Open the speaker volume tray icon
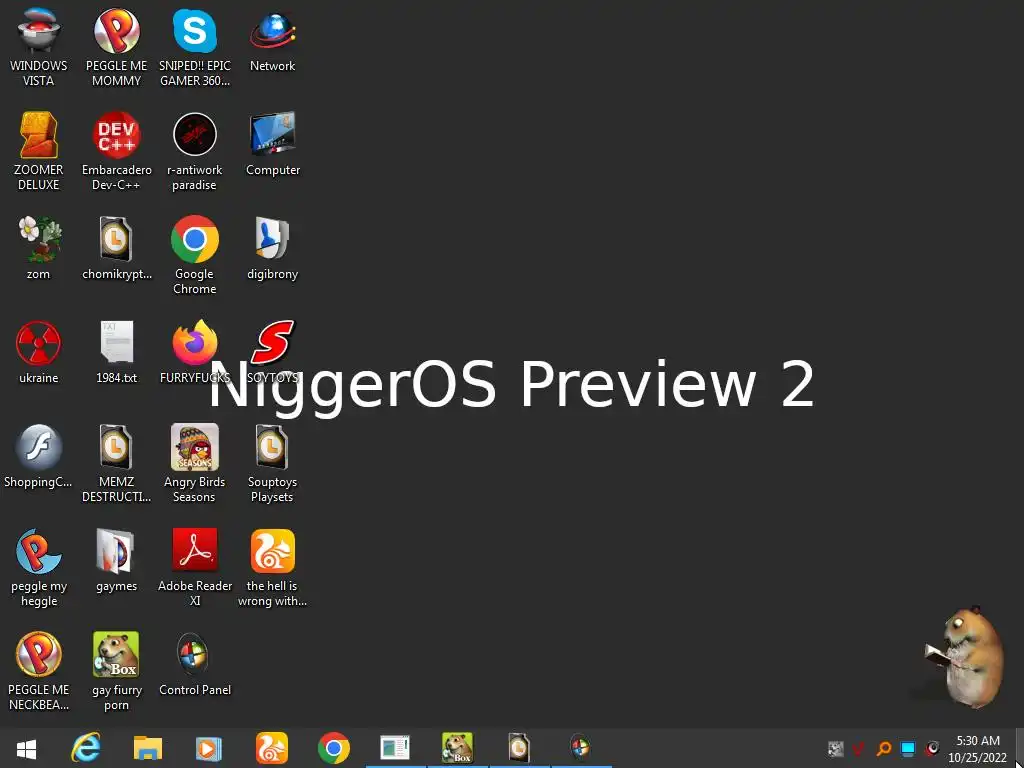Viewport: 1024px width, 768px height. click(932, 748)
